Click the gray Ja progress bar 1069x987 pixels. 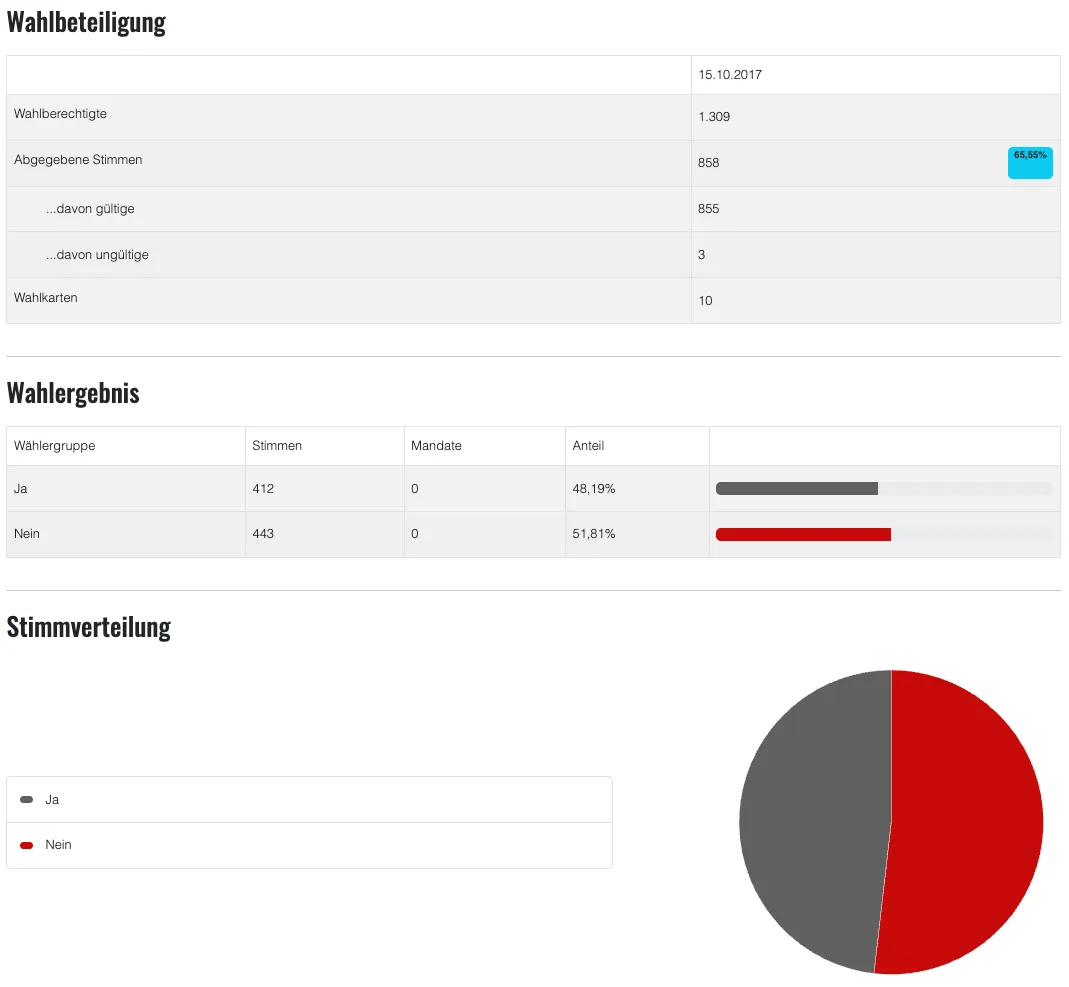(x=797, y=488)
